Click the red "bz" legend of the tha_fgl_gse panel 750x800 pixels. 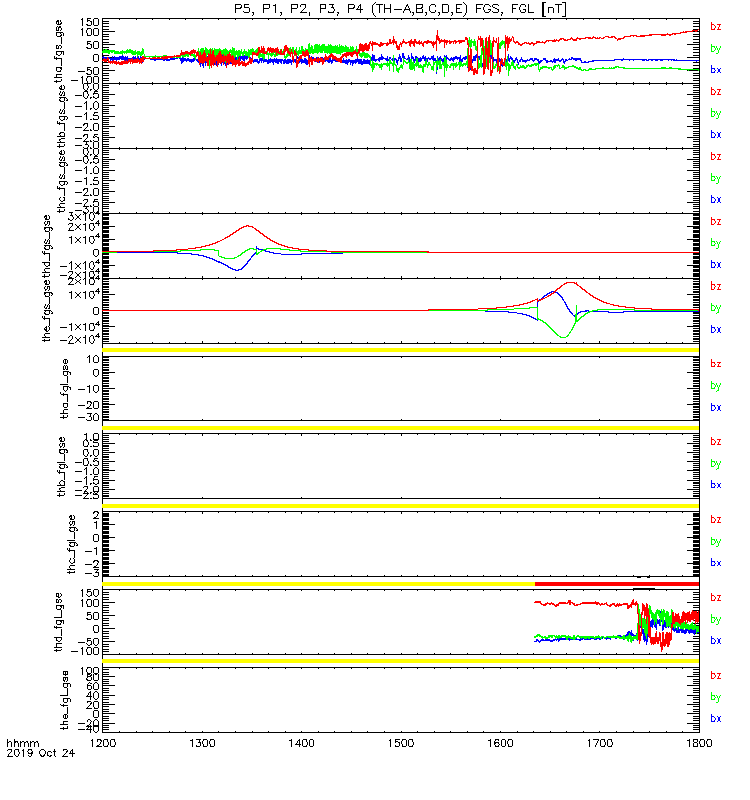(716, 364)
